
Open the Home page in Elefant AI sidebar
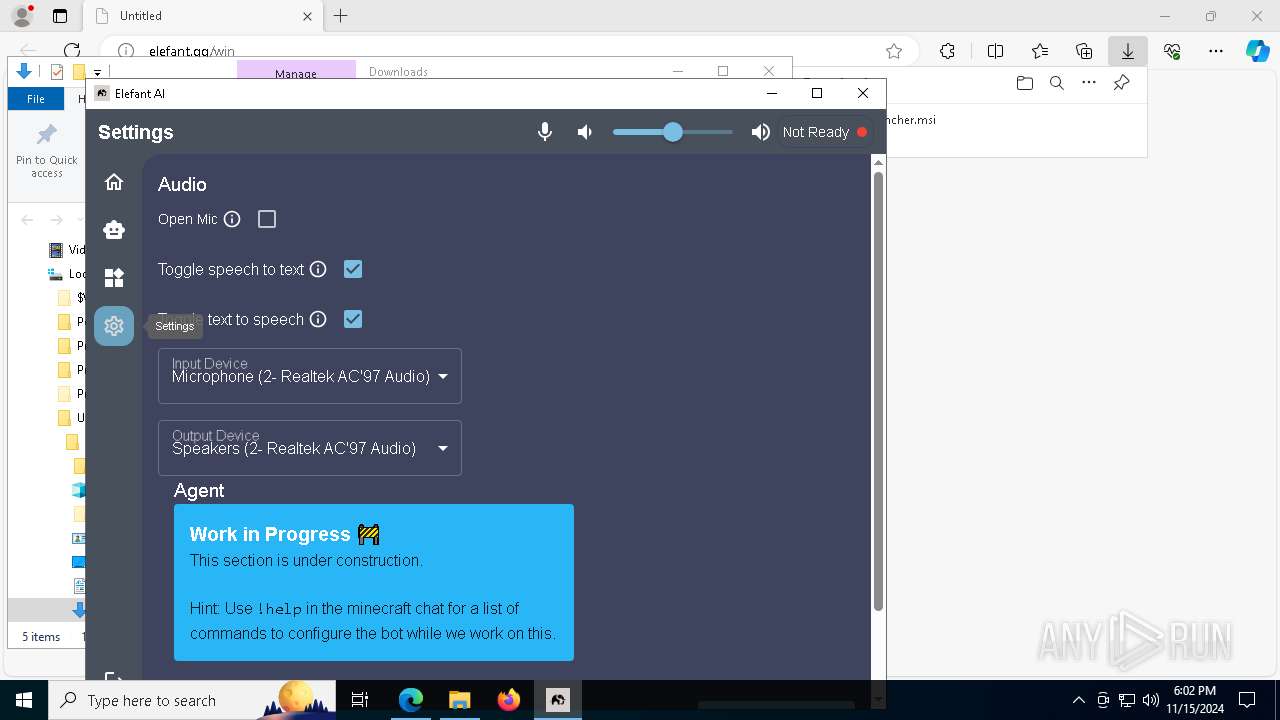pyautogui.click(x=114, y=182)
